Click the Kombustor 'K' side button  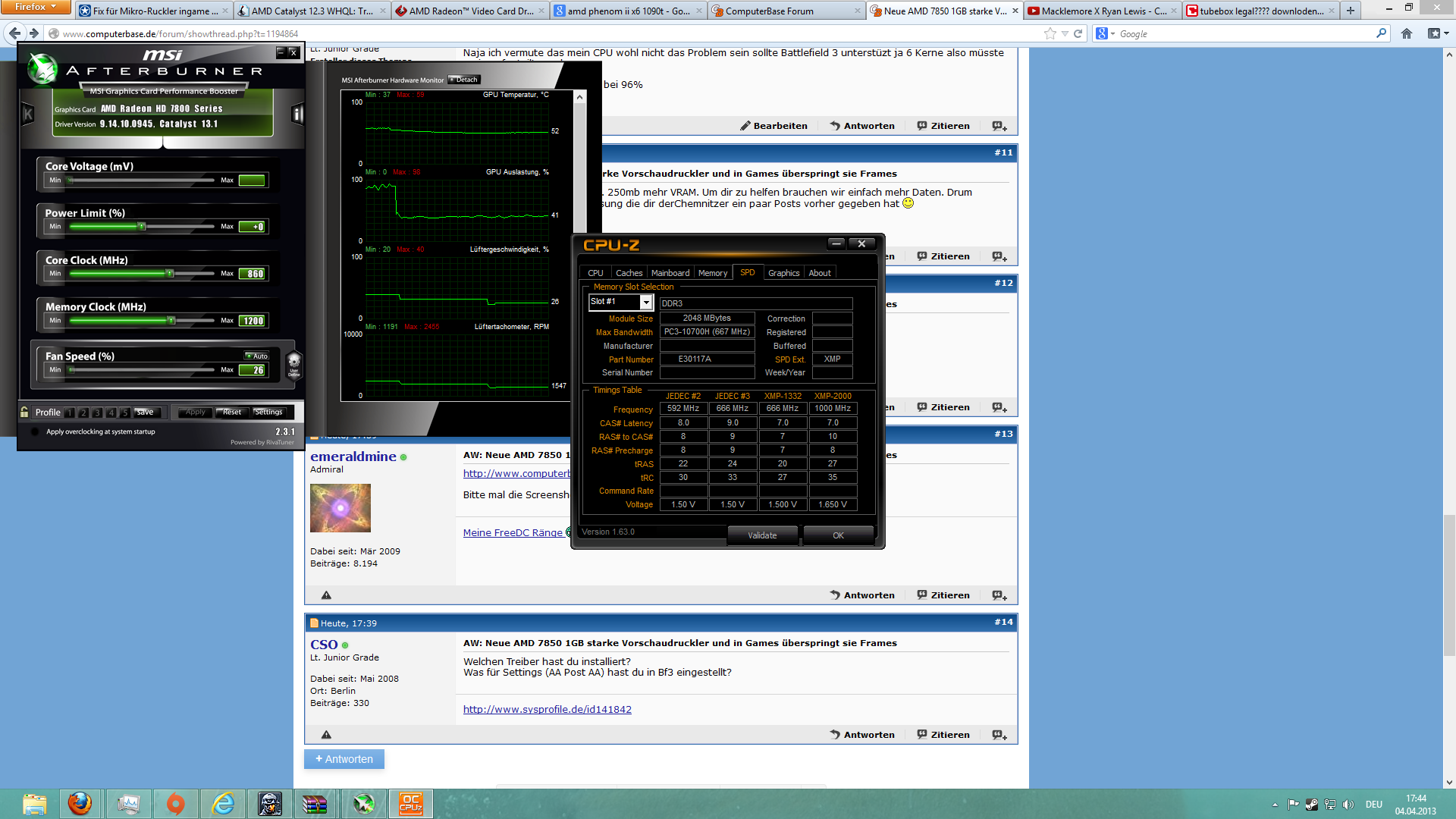click(28, 115)
